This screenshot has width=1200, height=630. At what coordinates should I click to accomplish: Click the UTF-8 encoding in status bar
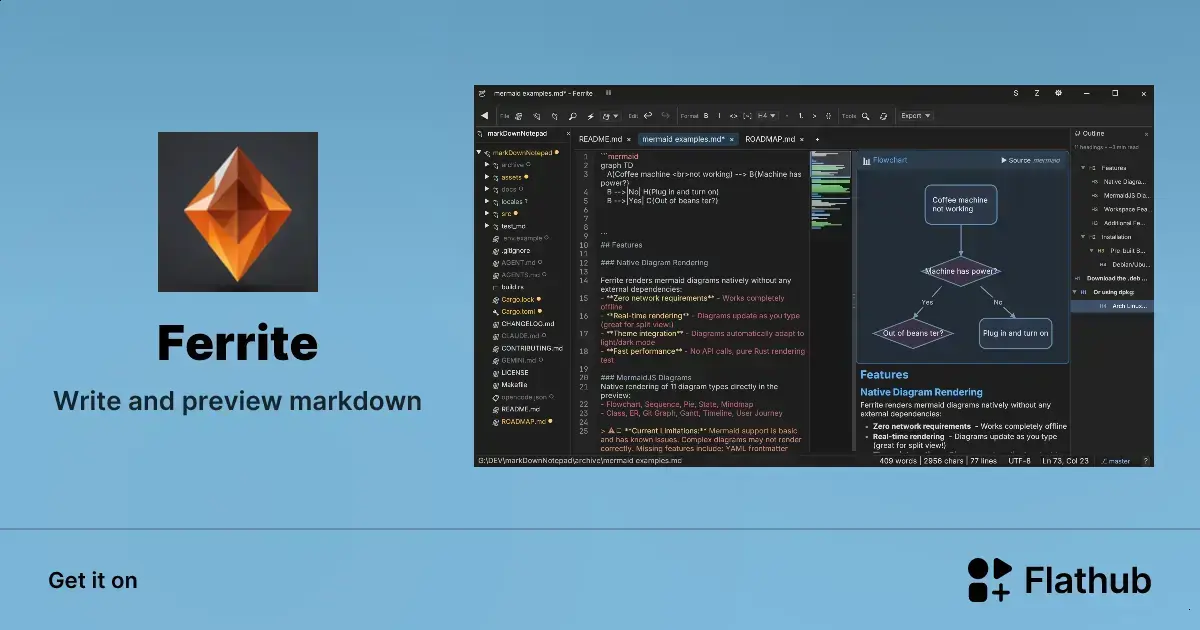click(1020, 461)
